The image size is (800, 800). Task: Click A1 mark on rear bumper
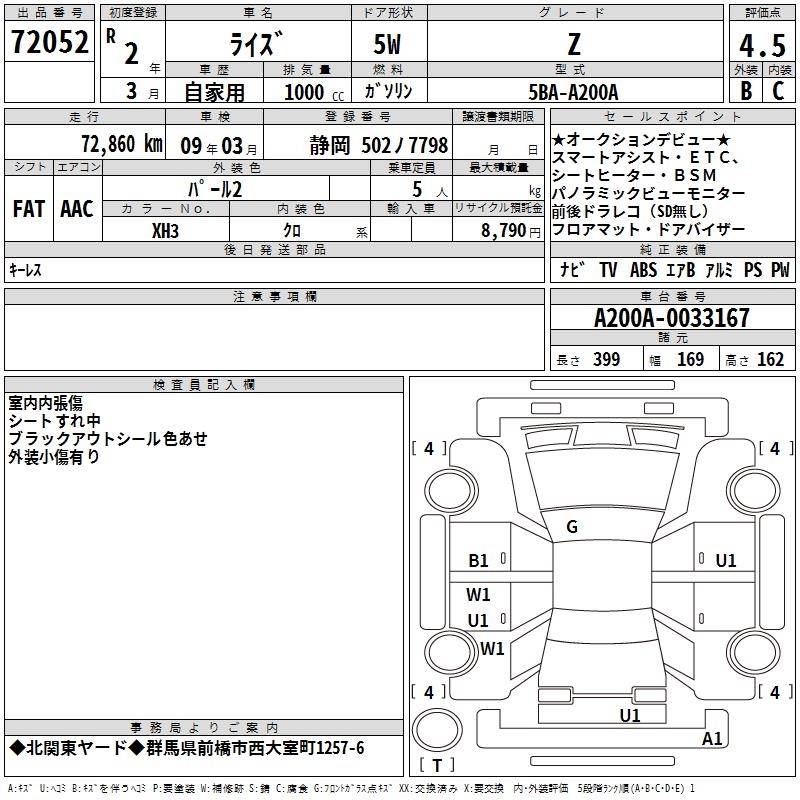point(712,738)
